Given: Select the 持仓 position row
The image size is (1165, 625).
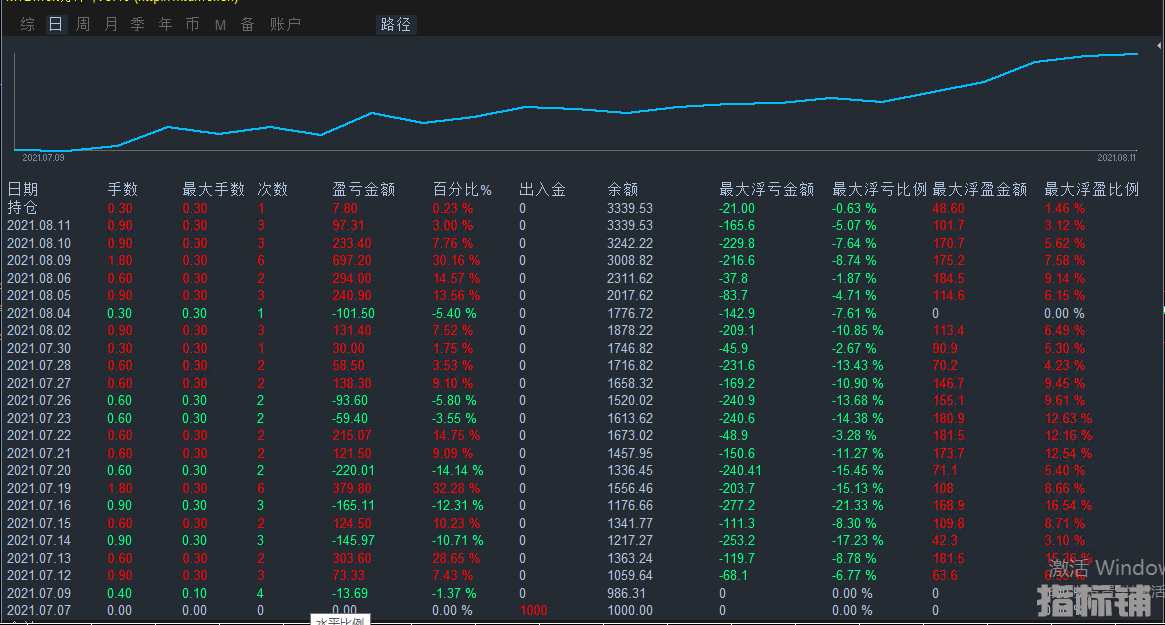Looking at the screenshot, I should pyautogui.click(x=22, y=208).
